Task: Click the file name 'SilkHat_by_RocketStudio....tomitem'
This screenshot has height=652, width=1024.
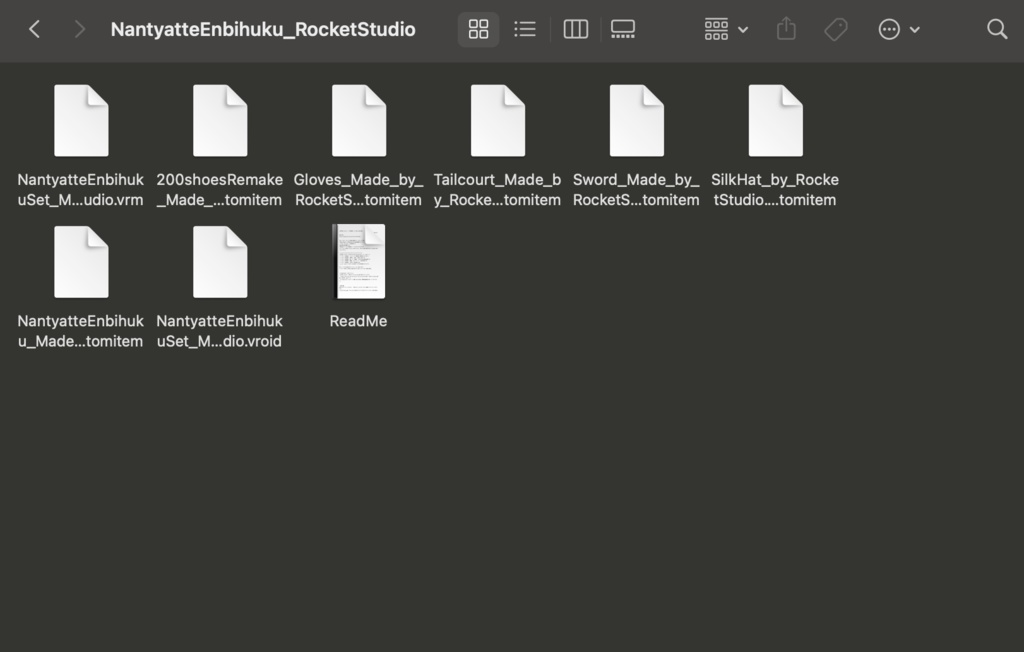Action: click(x=775, y=189)
